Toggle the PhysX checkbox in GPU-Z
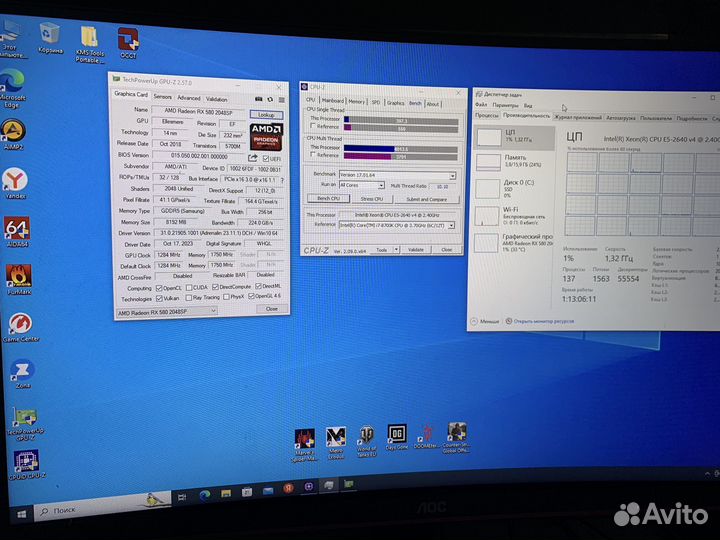This screenshot has width=720, height=540. tap(226, 297)
